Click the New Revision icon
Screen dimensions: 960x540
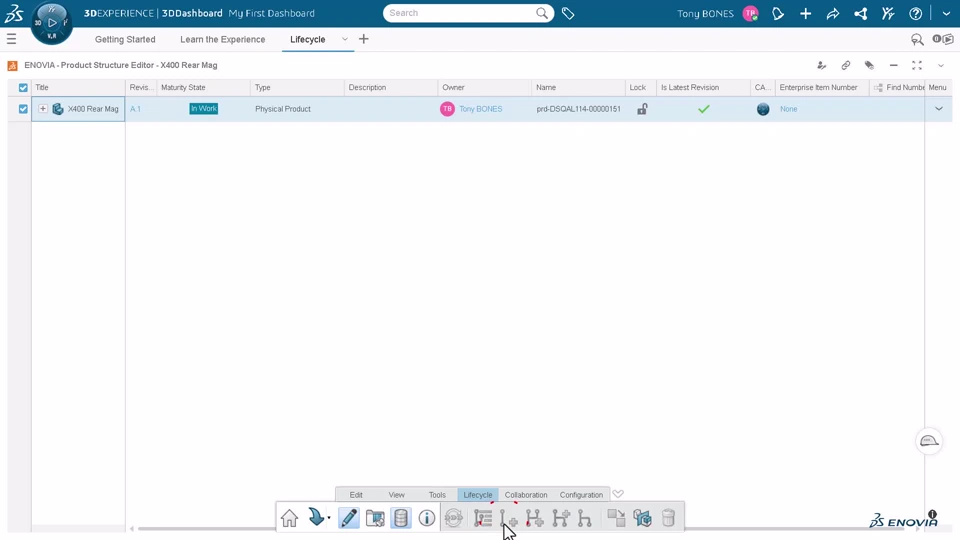[x=509, y=518]
